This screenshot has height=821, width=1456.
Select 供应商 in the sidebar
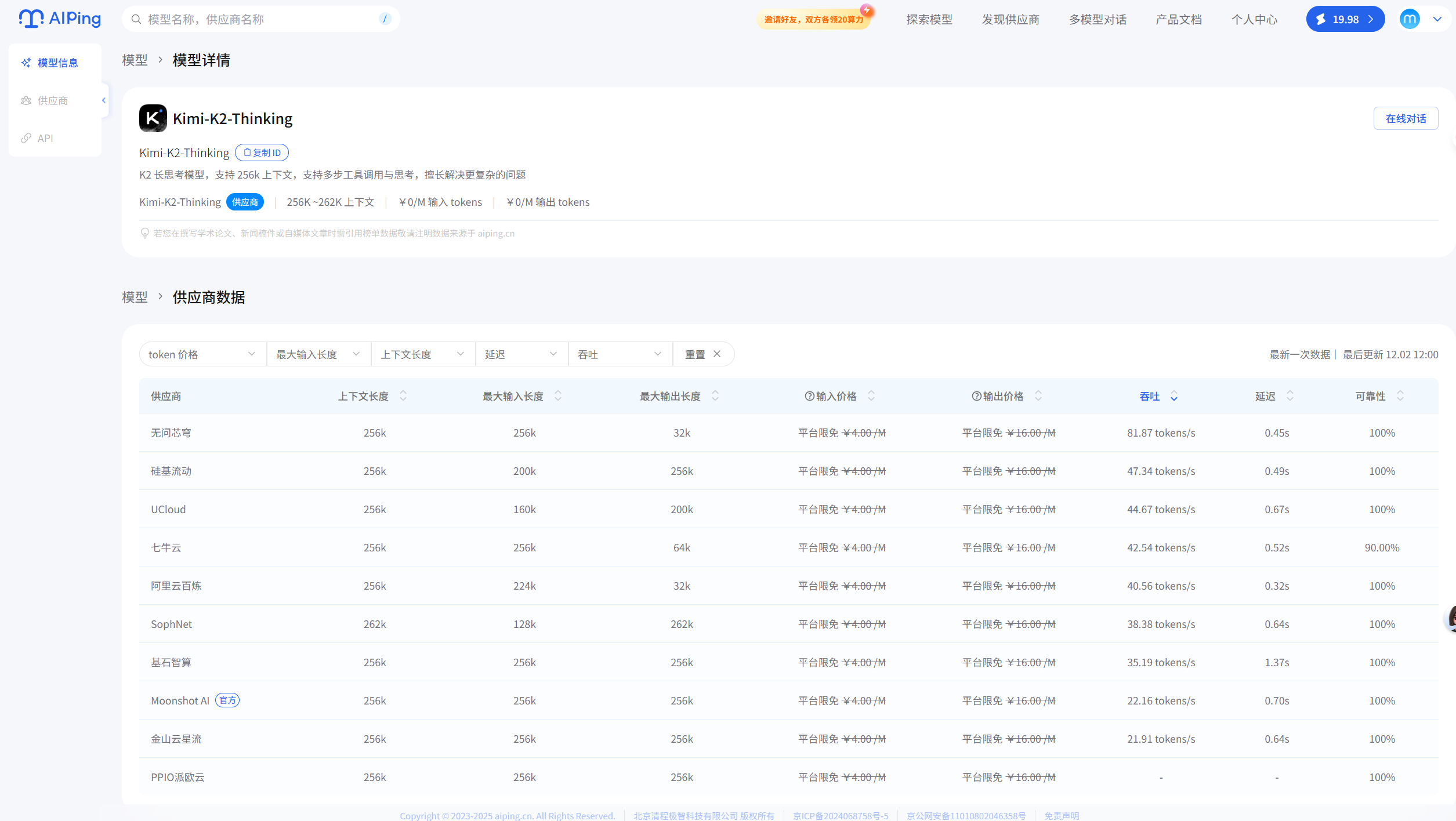click(x=52, y=100)
